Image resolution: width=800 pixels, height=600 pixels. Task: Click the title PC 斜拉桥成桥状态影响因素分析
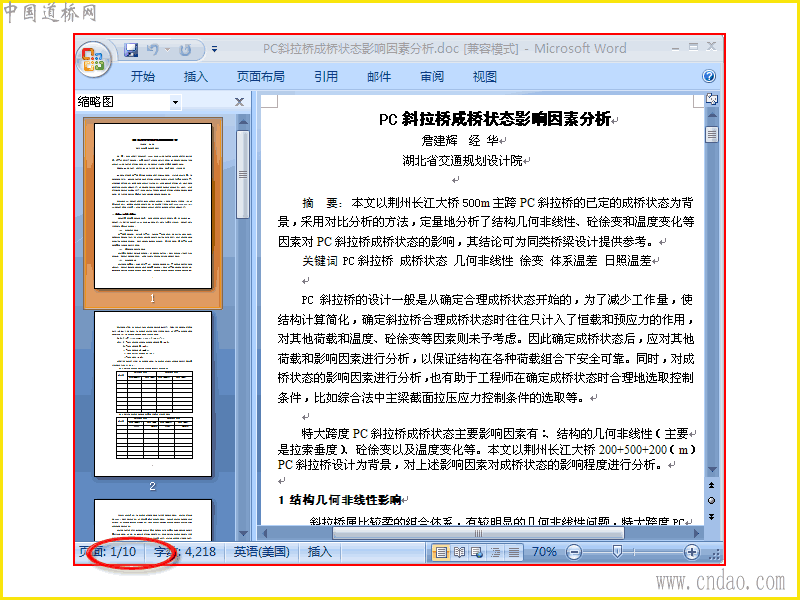[x=494, y=119]
